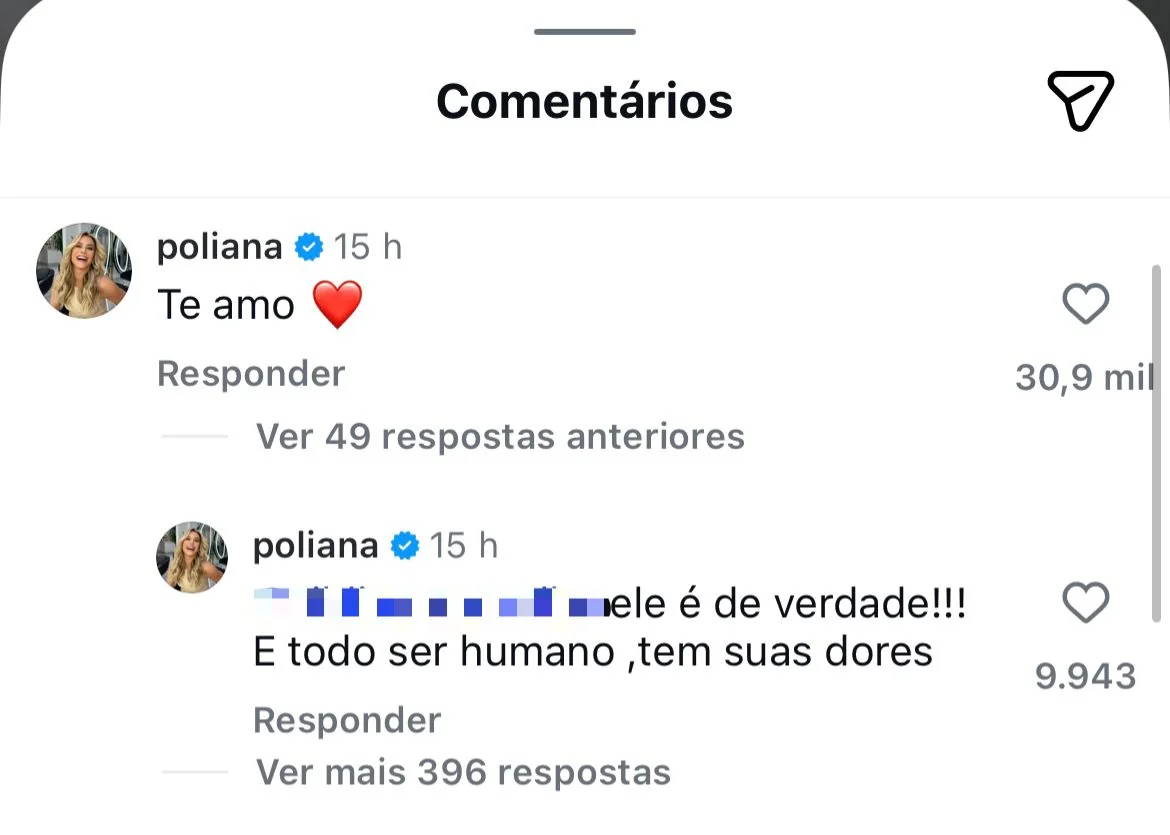
Task: Grab the drag handle above "Comentários"
Action: [x=585, y=32]
